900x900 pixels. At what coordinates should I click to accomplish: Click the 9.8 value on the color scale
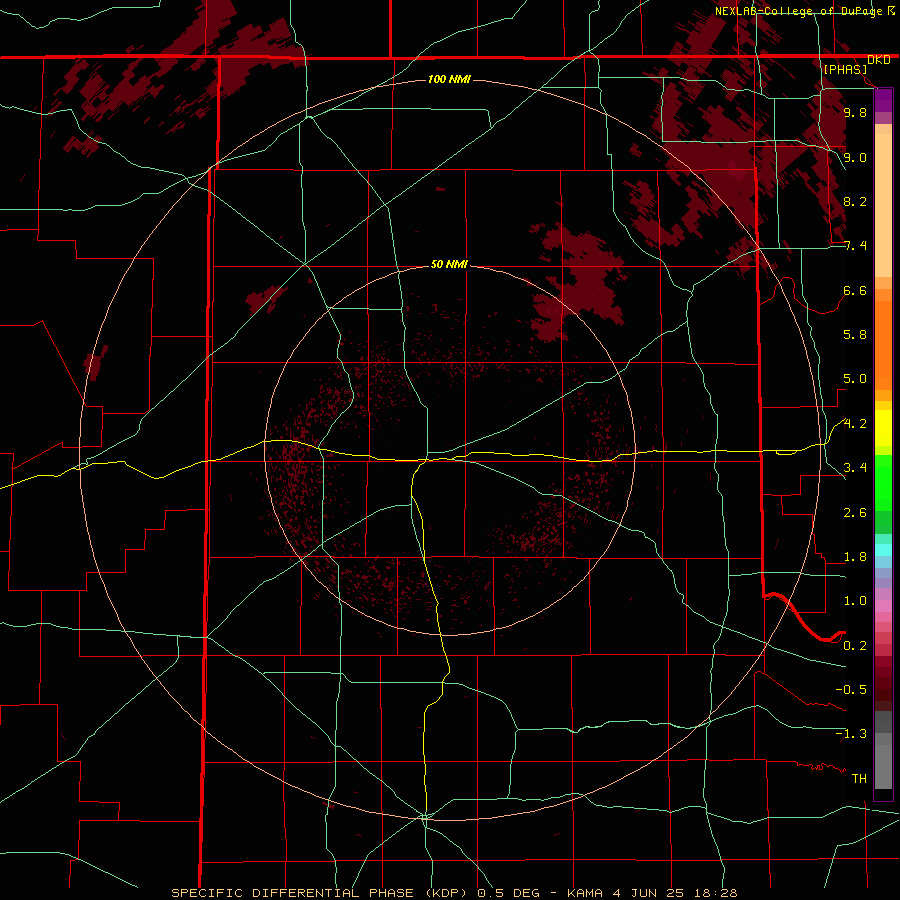tap(855, 112)
